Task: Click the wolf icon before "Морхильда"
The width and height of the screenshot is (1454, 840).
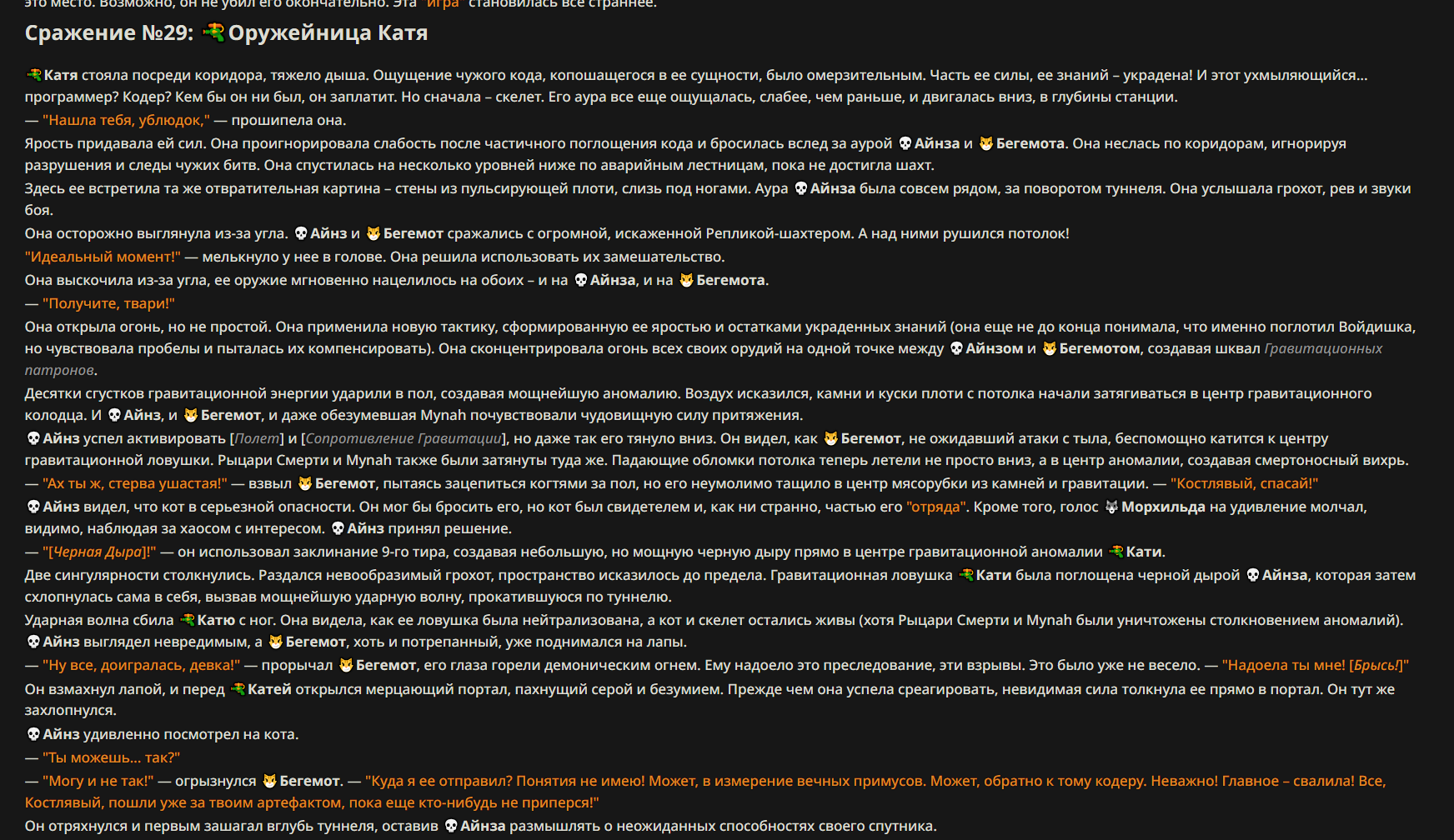Action: [1111, 507]
